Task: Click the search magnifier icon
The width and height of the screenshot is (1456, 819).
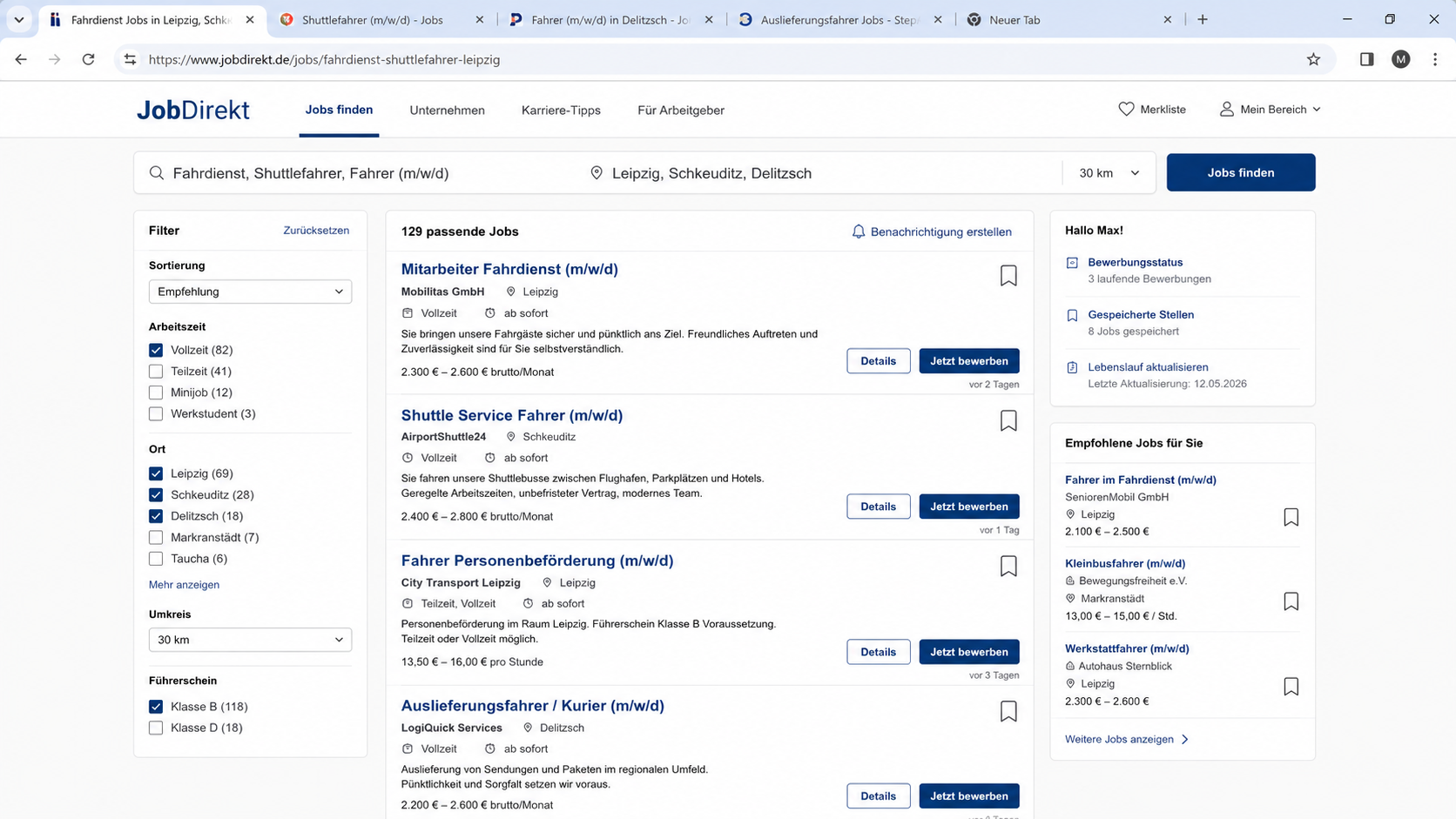Action: point(157,173)
